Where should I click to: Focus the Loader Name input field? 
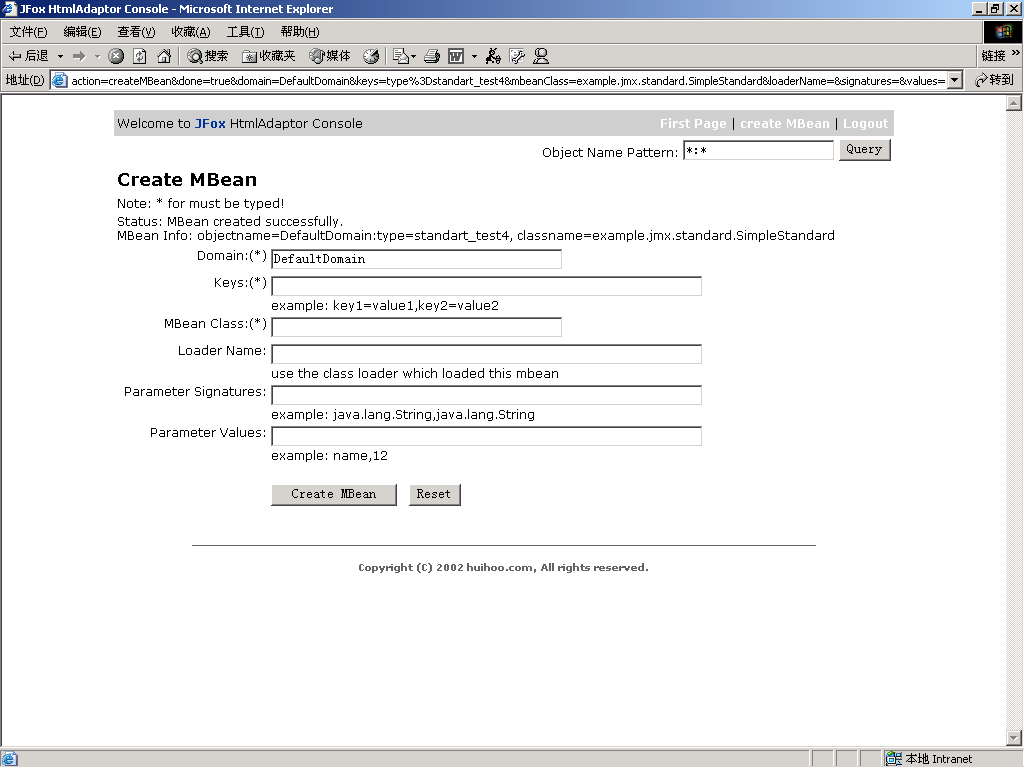click(x=487, y=354)
